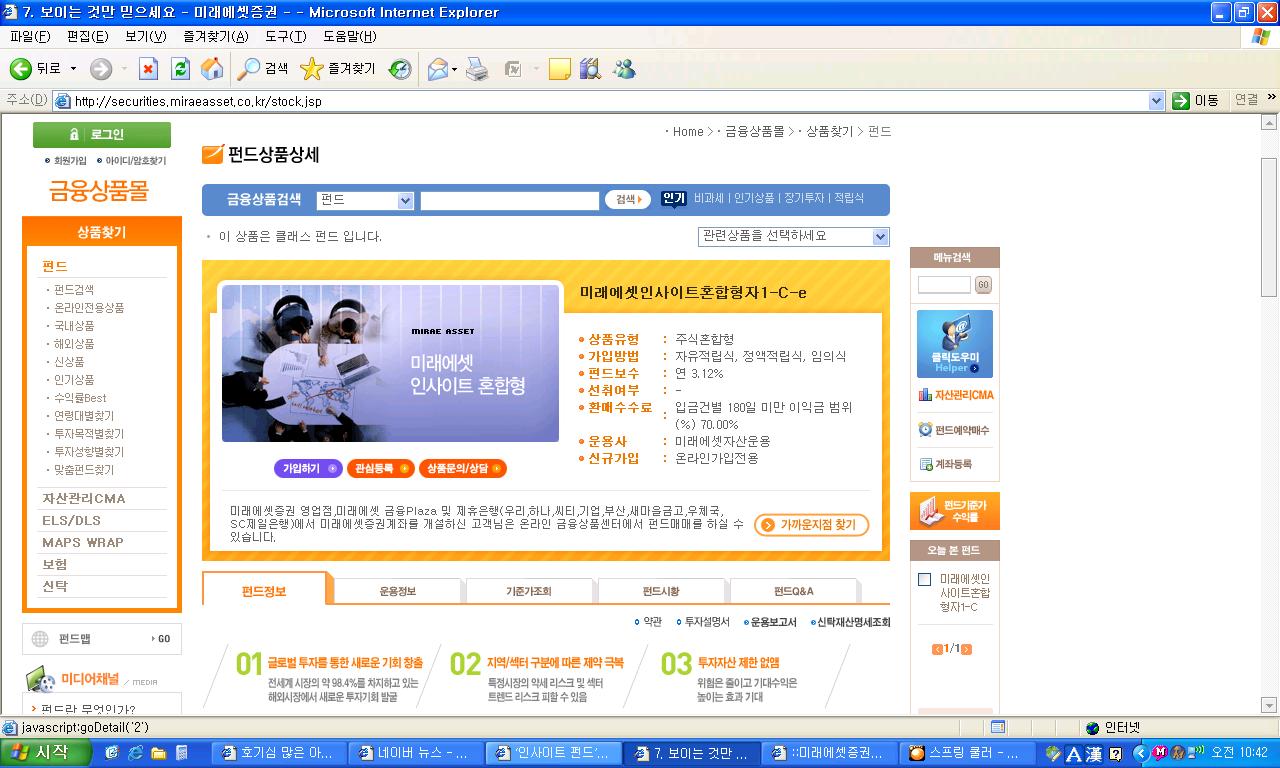Click the 상품문의/상담 button

(463, 468)
